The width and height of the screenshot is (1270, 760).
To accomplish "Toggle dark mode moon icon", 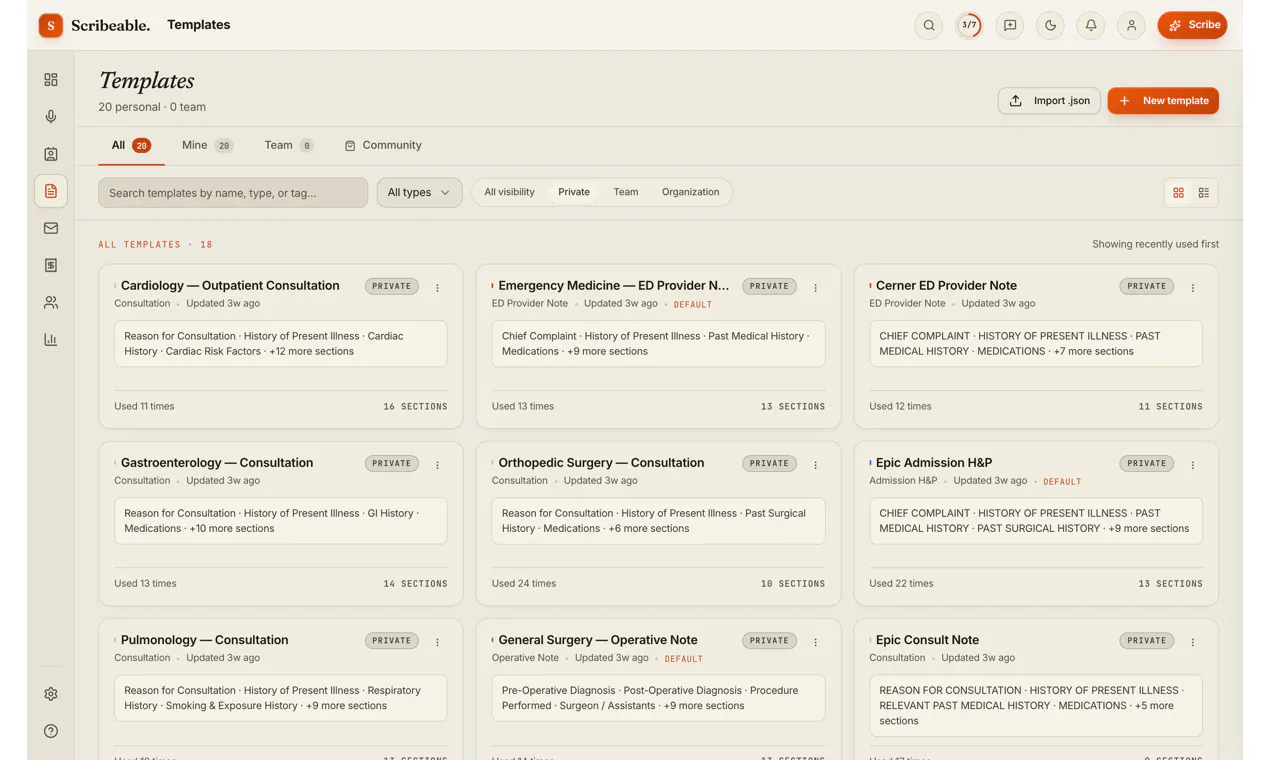I will (1050, 25).
